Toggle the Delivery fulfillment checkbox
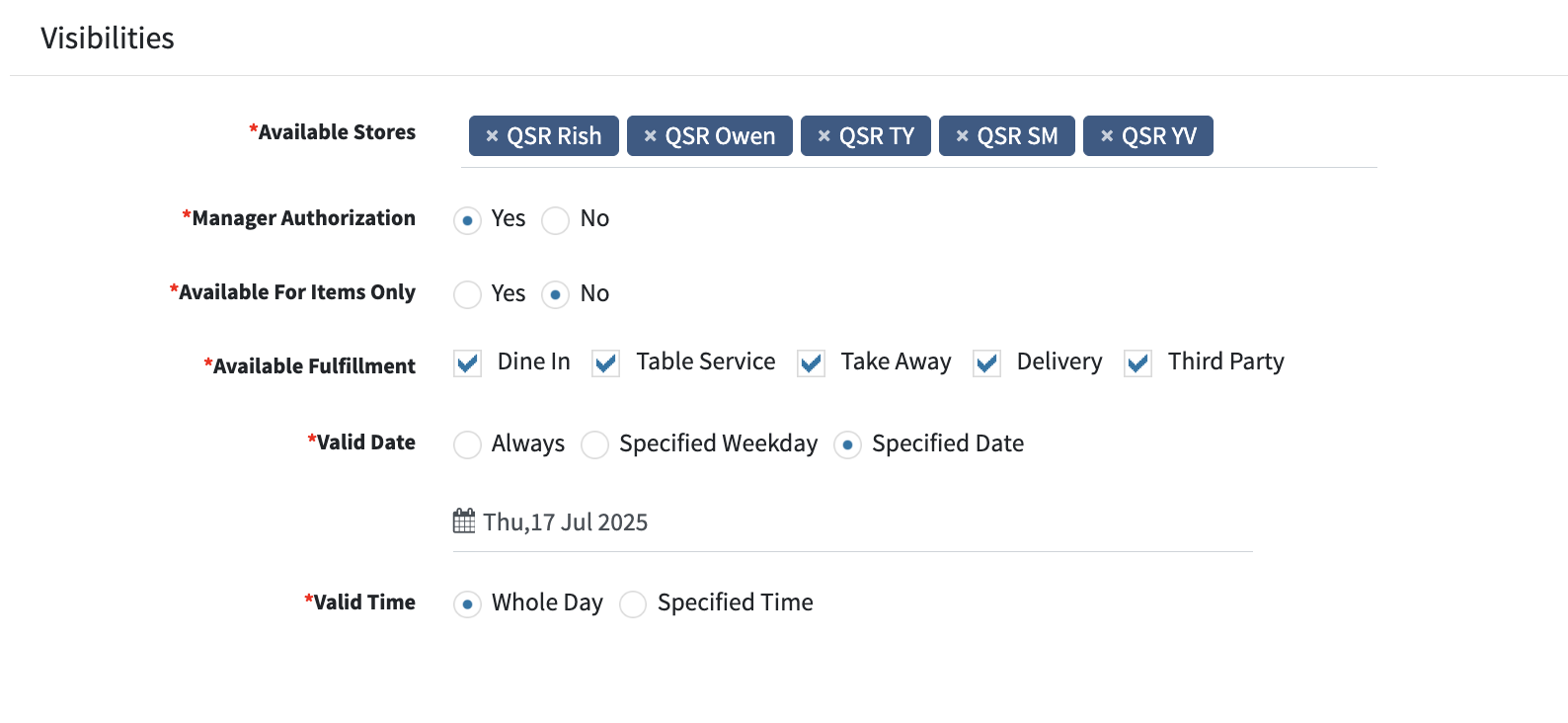Viewport: 1568px width, 723px height. (x=987, y=363)
